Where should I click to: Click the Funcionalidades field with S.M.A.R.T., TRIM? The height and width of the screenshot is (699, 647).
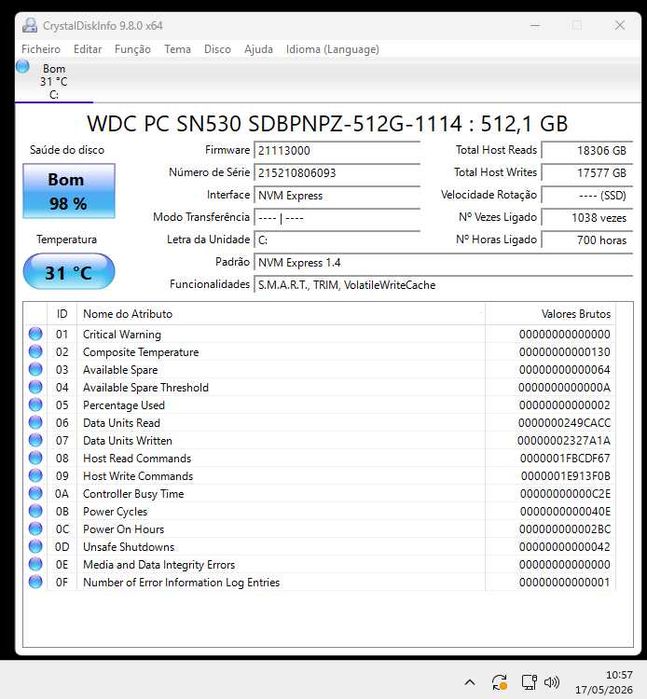pyautogui.click(x=443, y=284)
